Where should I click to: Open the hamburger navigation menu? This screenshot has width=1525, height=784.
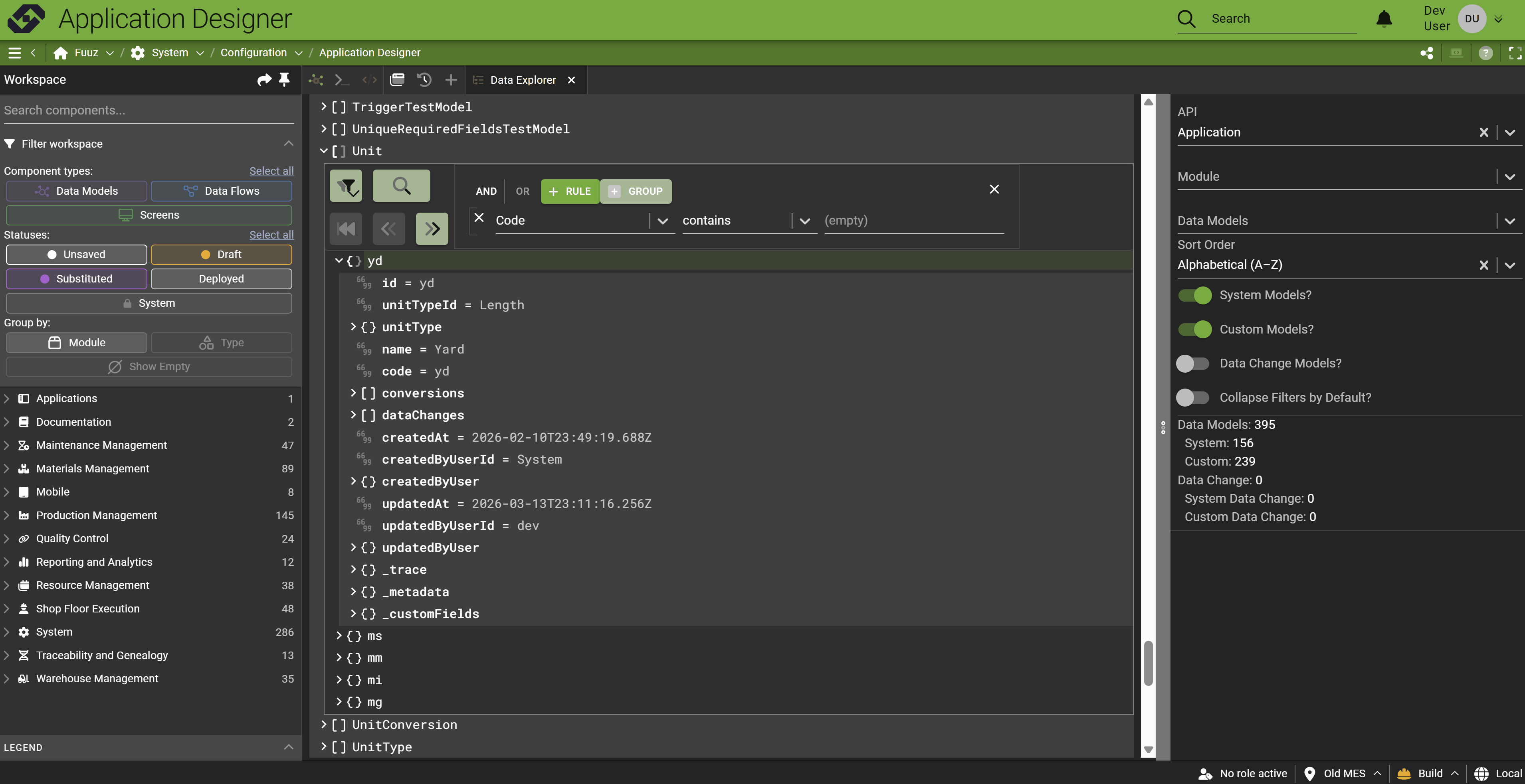pos(15,53)
